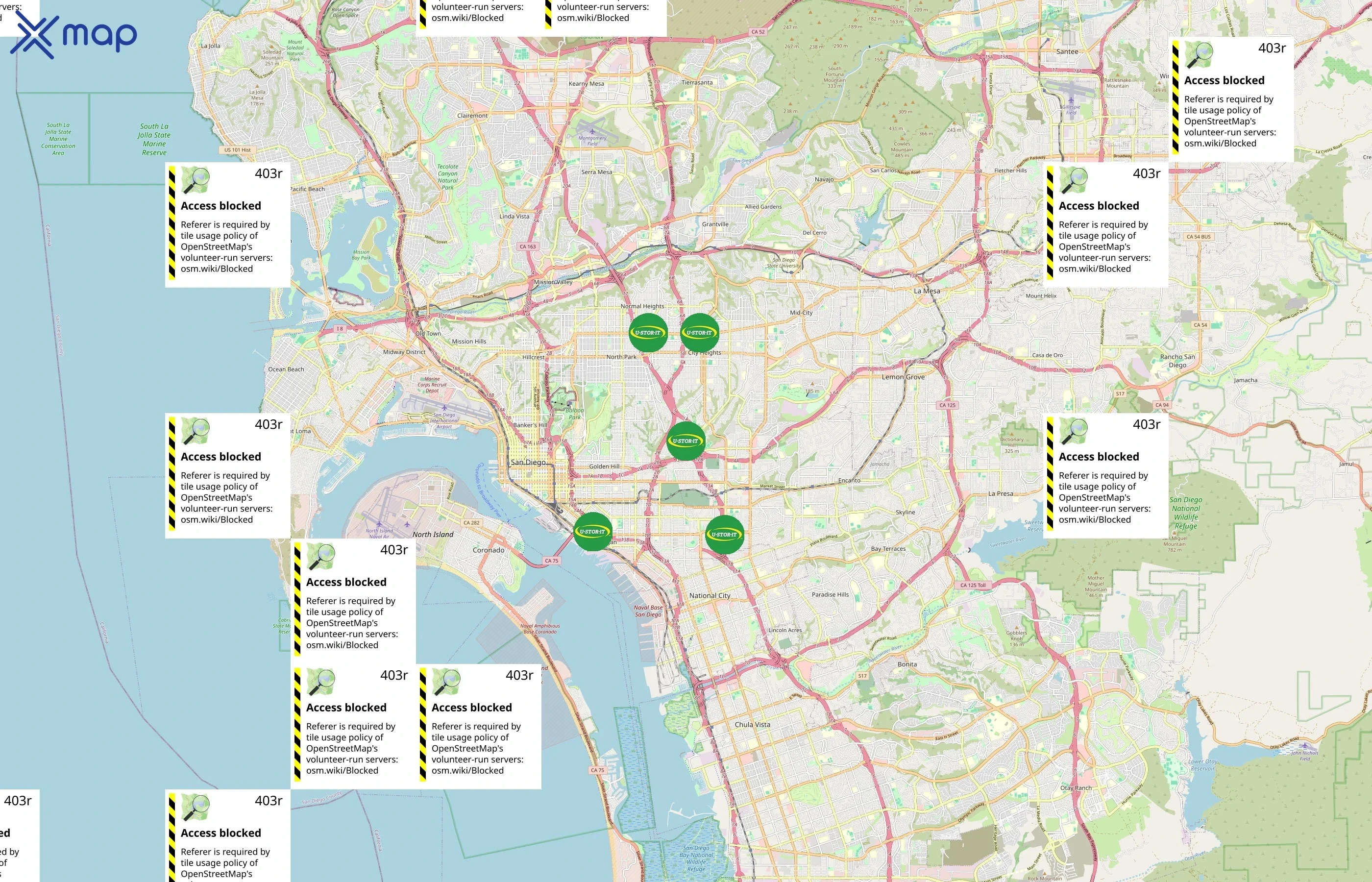Click the Lemon Grove label
This screenshot has height=882, width=1372.
tap(903, 377)
